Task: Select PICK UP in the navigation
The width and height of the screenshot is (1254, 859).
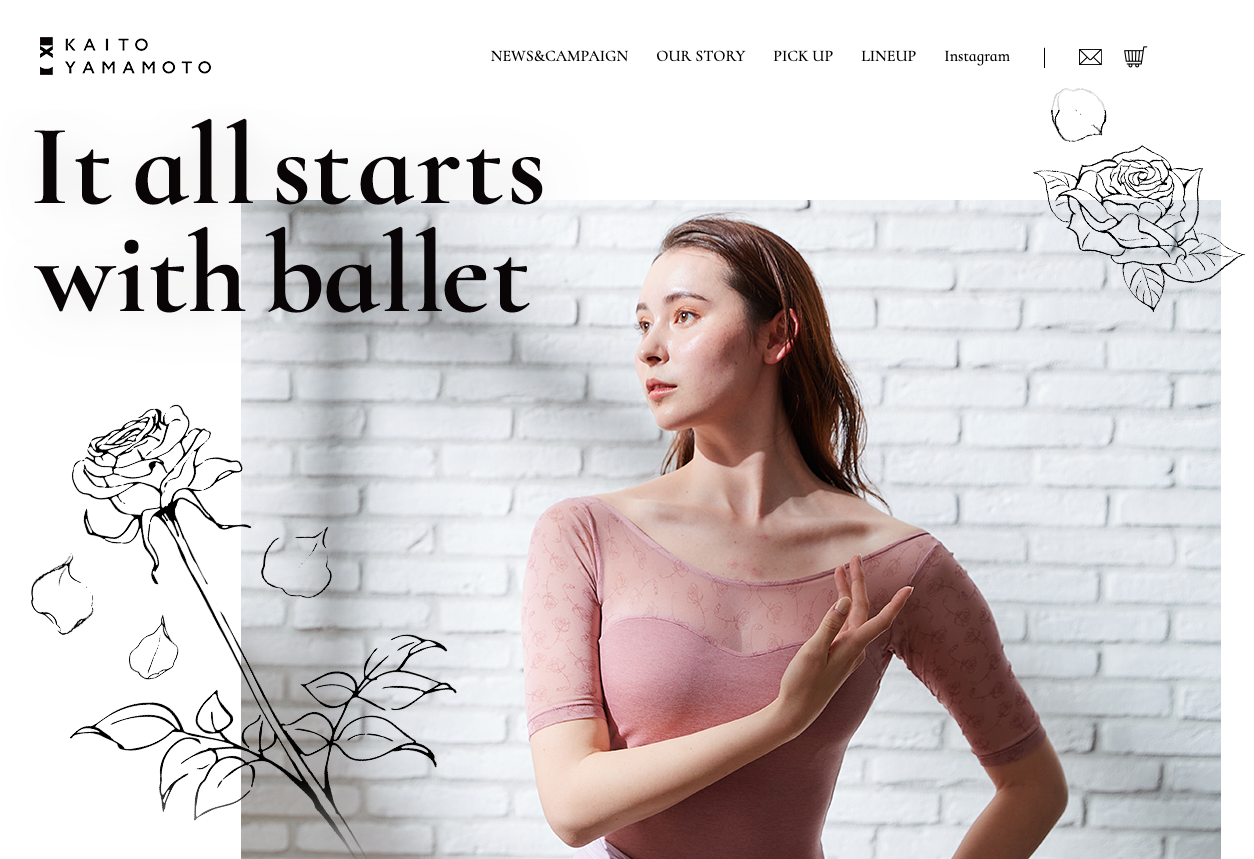Action: tap(803, 56)
